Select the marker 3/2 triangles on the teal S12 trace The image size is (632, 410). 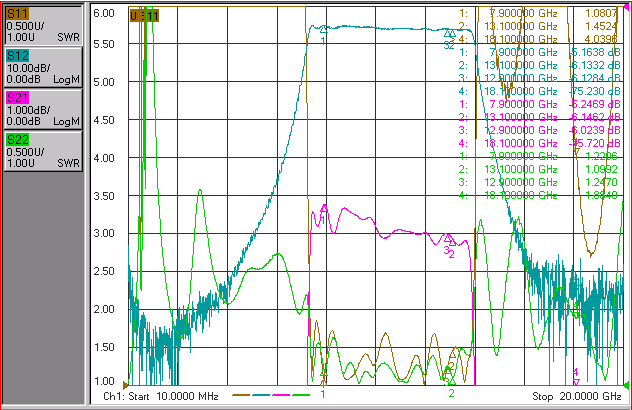[450, 33]
